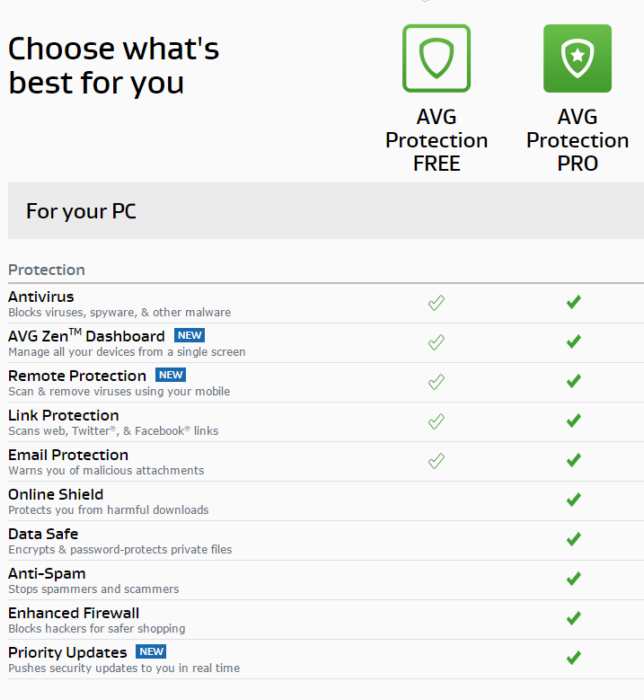Select the AVG Protection FREE title
Screen dimensions: 644x700
(x=436, y=140)
